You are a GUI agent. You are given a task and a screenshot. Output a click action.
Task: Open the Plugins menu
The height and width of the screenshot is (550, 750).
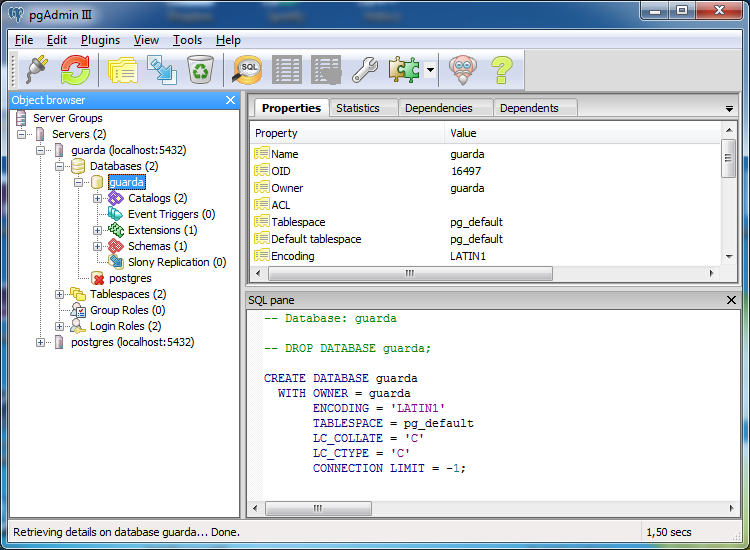pyautogui.click(x=100, y=40)
